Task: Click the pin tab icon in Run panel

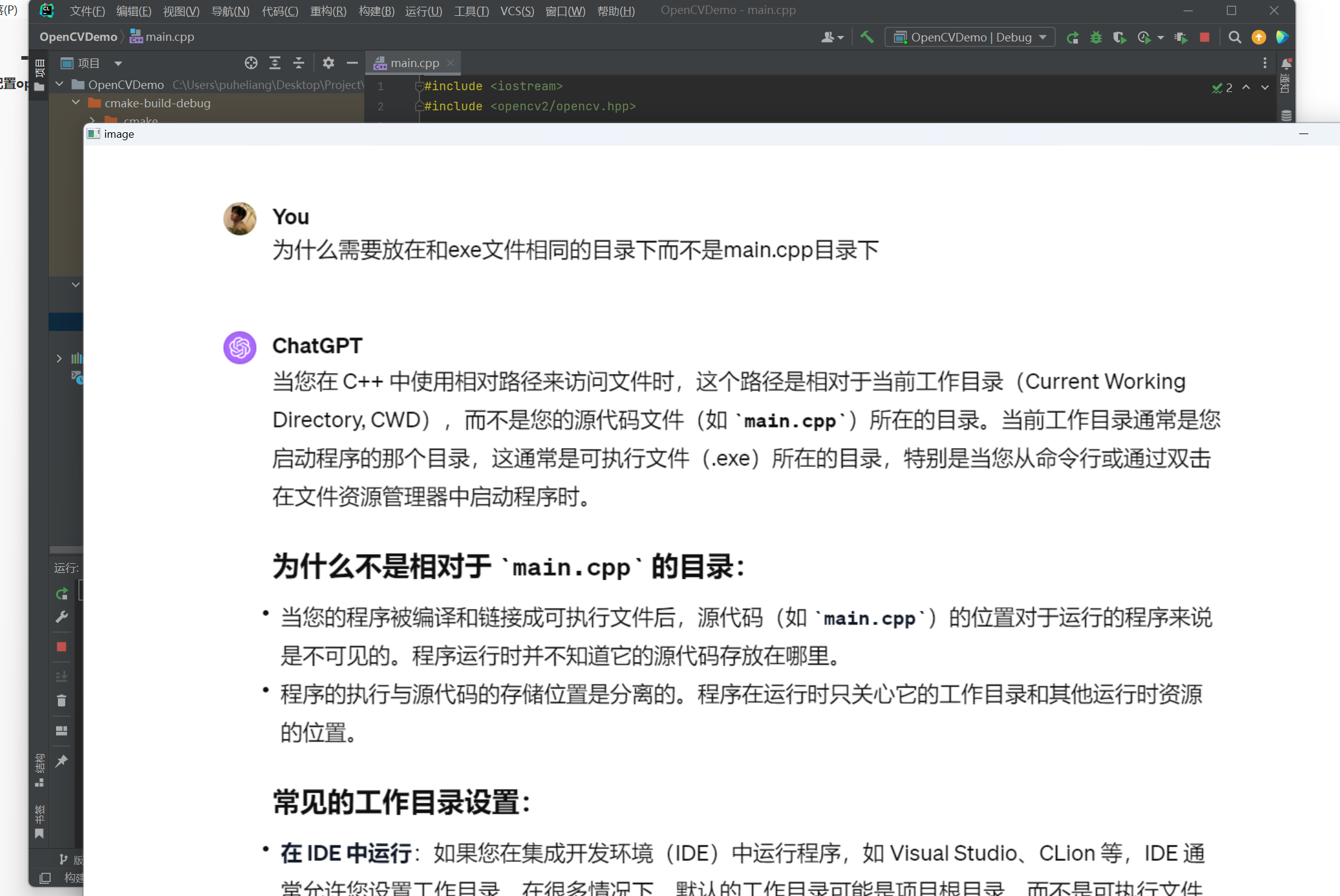Action: pos(62,761)
